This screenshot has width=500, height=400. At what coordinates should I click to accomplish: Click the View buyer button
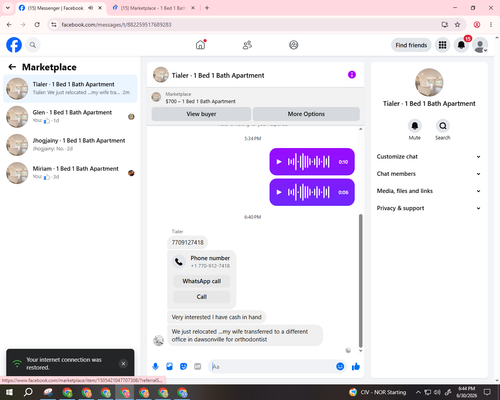[201, 114]
